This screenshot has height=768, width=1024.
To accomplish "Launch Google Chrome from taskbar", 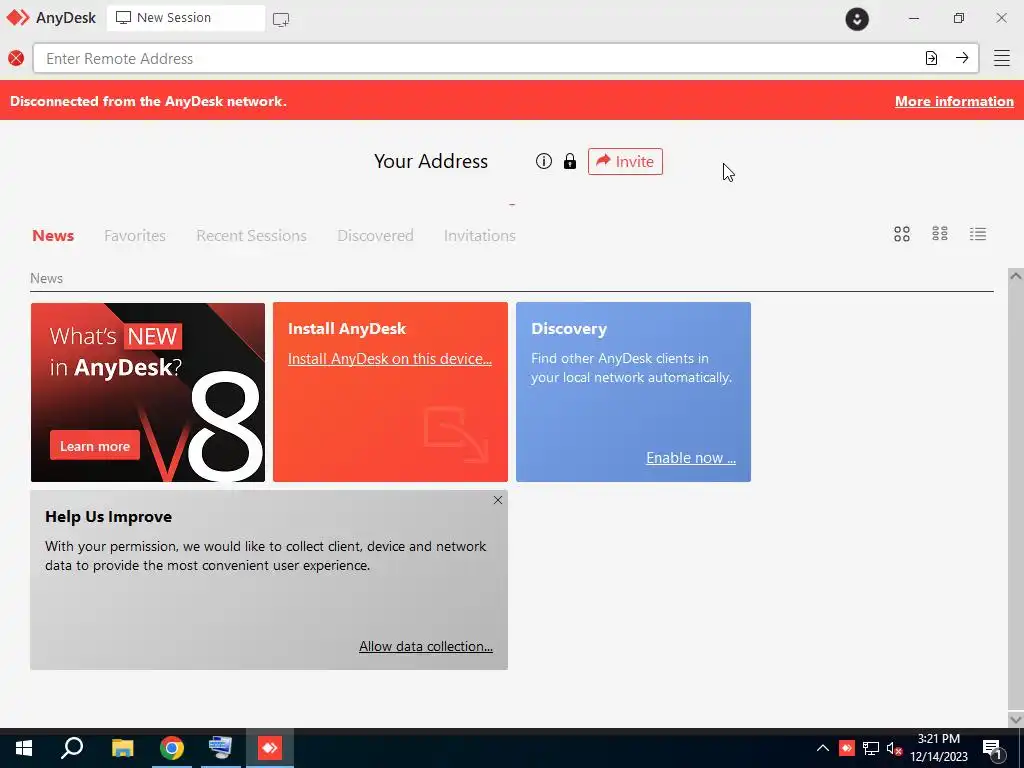I will (x=172, y=748).
